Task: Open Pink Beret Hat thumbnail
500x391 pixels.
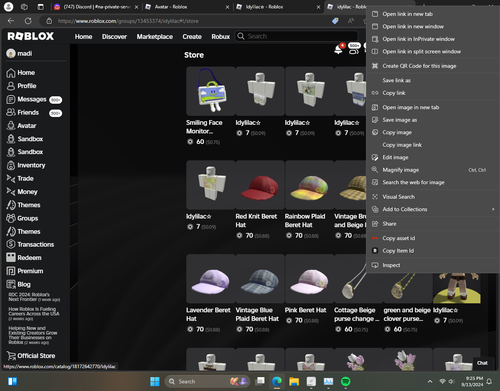Action: tap(310, 279)
